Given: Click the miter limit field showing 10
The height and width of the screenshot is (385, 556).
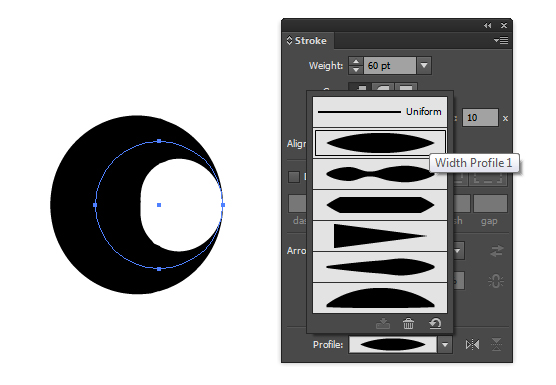Looking at the screenshot, I should pyautogui.click(x=480, y=118).
